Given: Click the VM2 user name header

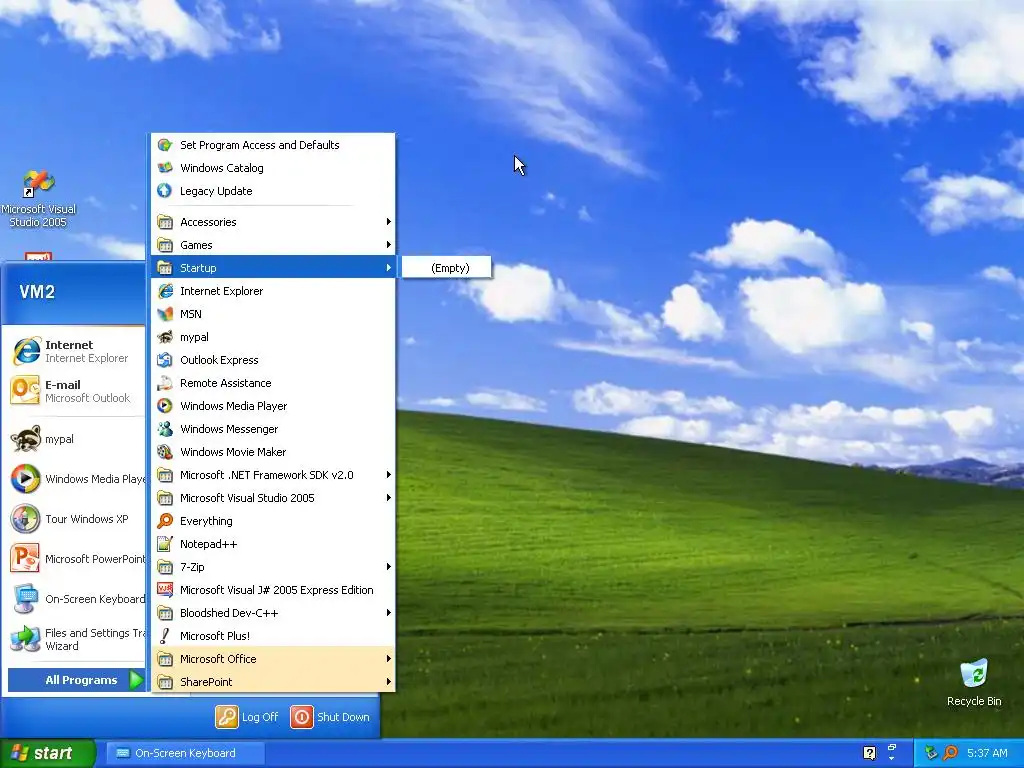Looking at the screenshot, I should [x=37, y=292].
